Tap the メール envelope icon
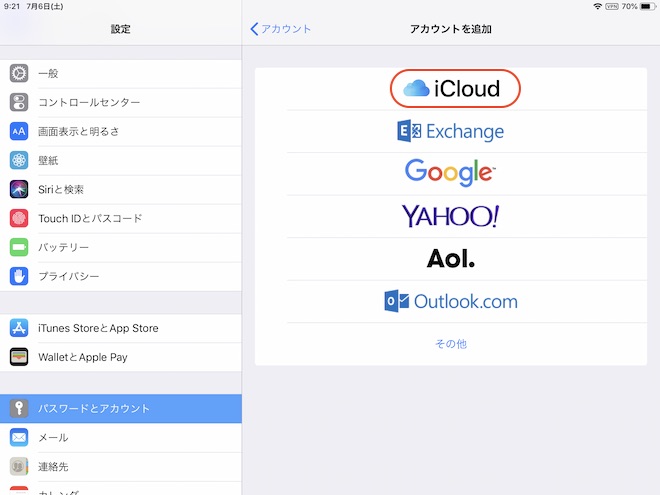 (19, 437)
